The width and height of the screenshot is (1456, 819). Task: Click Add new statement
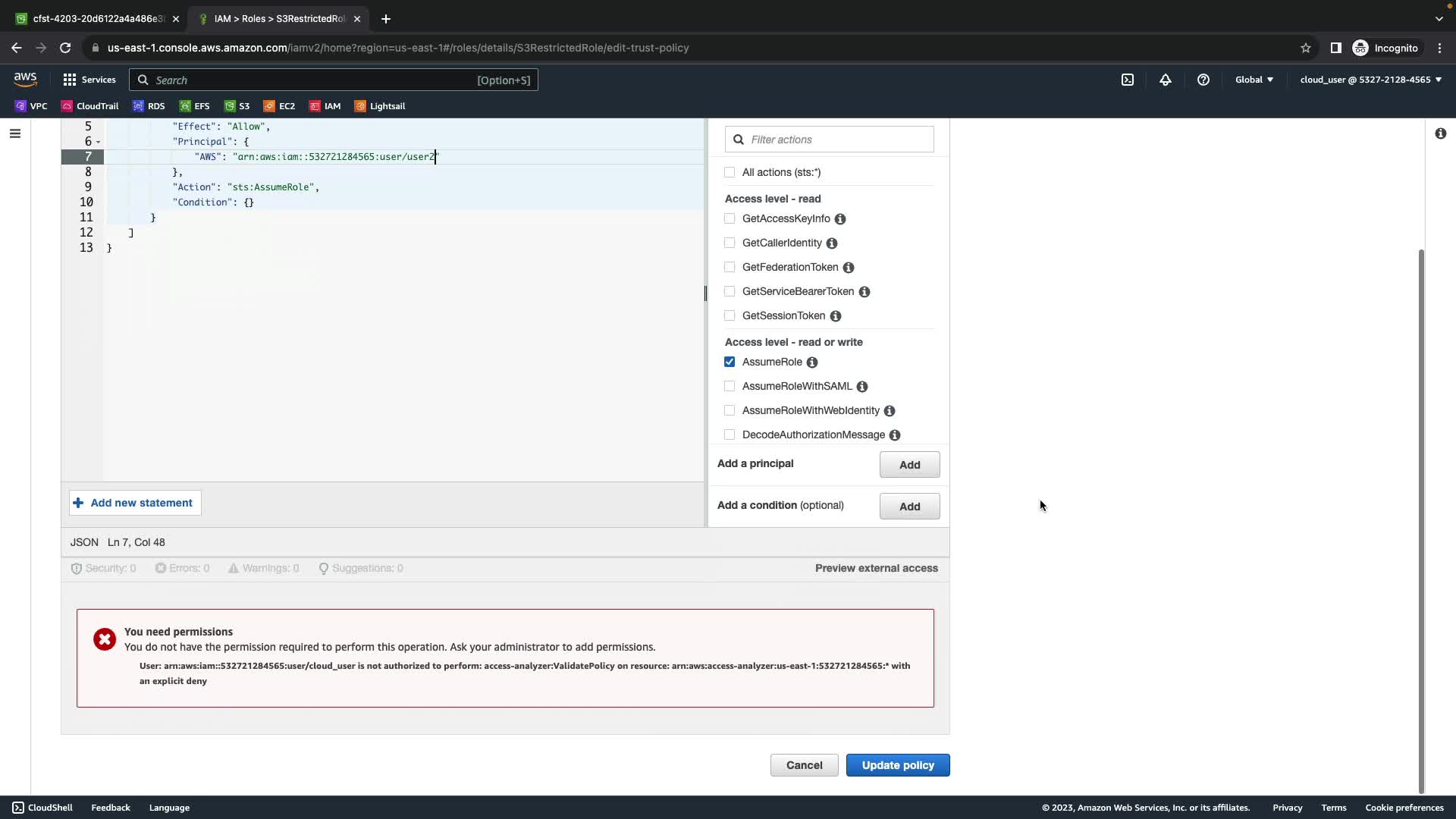(135, 503)
